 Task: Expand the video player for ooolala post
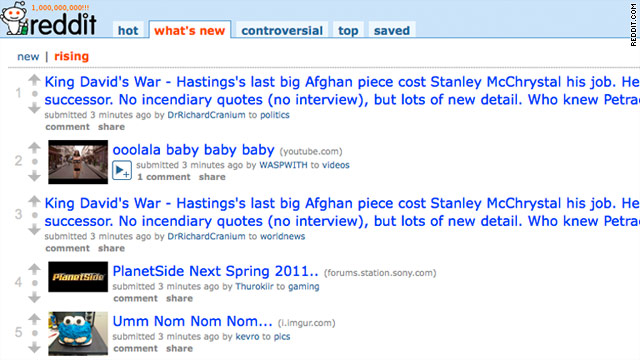[122, 171]
